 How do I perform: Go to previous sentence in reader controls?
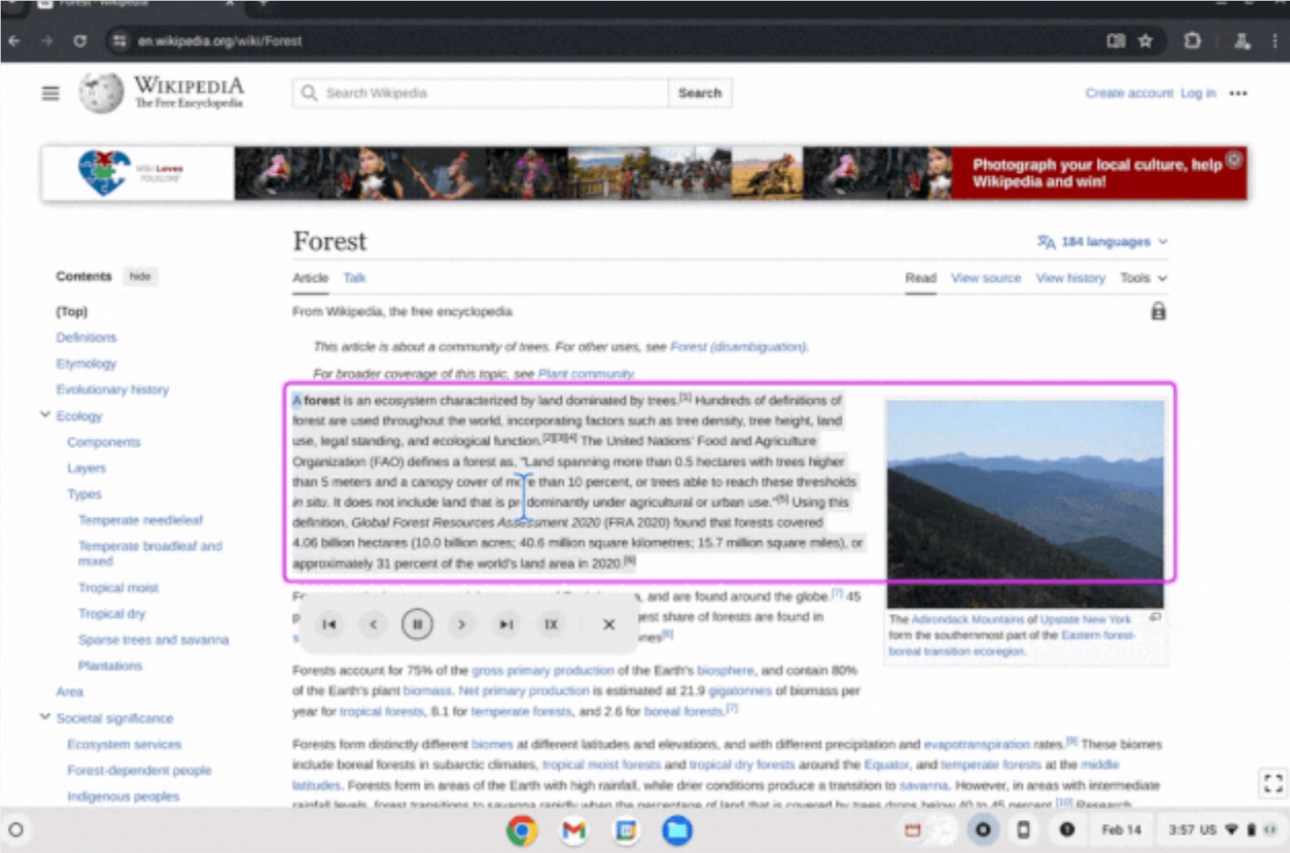tap(373, 624)
